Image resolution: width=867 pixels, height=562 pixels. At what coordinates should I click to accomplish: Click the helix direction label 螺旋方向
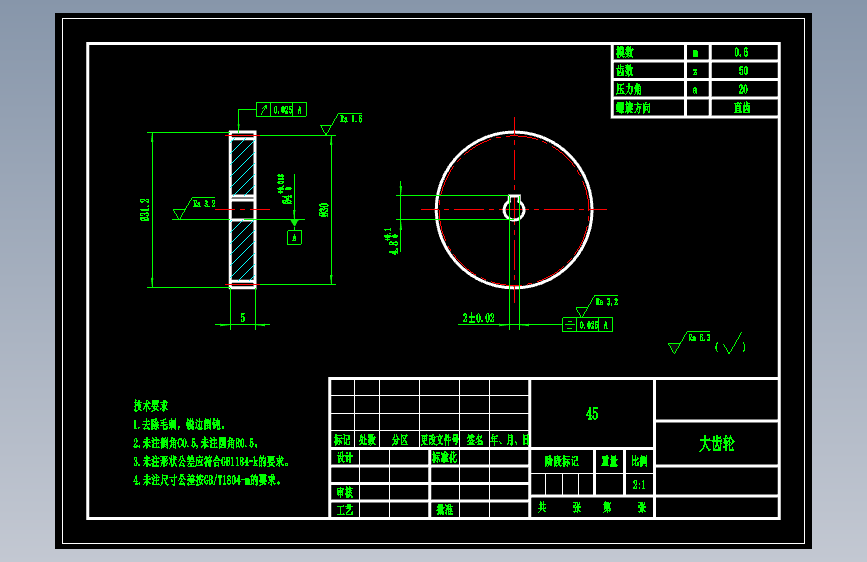[x=633, y=108]
